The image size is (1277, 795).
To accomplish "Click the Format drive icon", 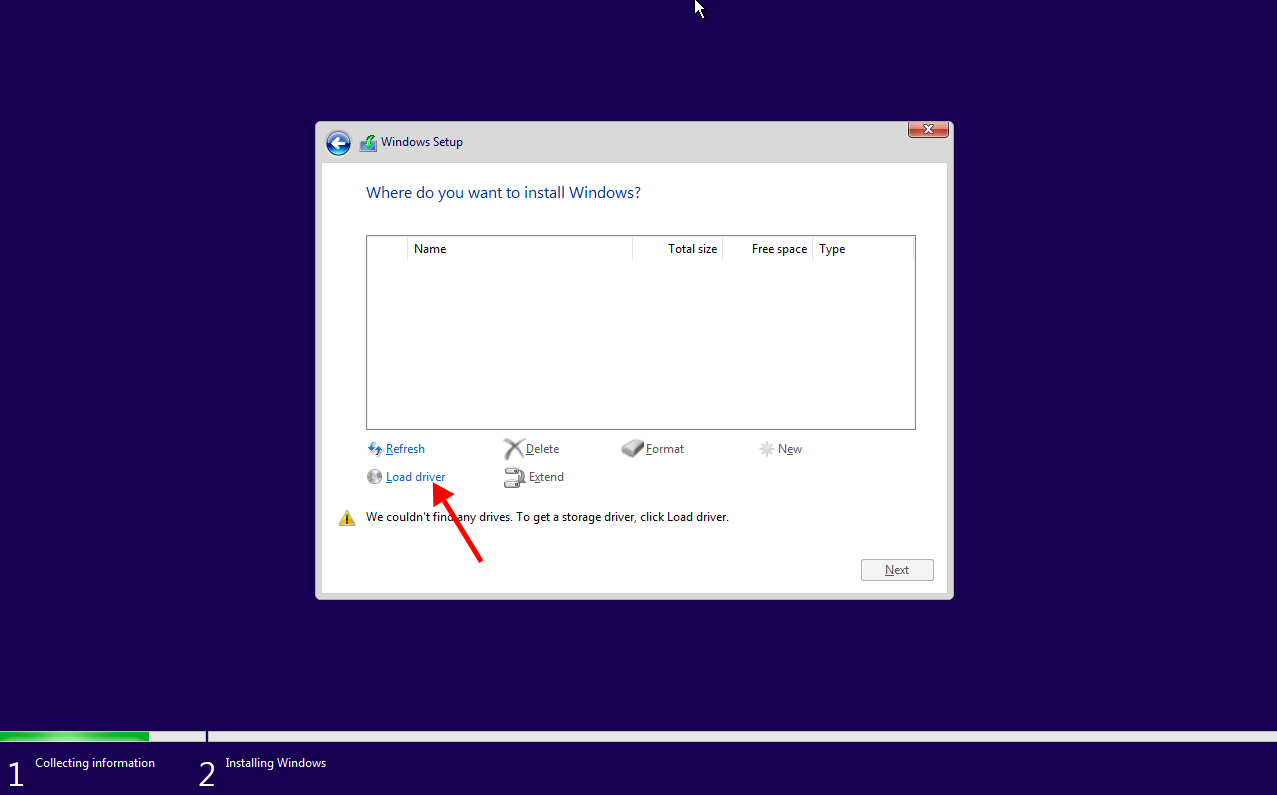I will pos(632,449).
